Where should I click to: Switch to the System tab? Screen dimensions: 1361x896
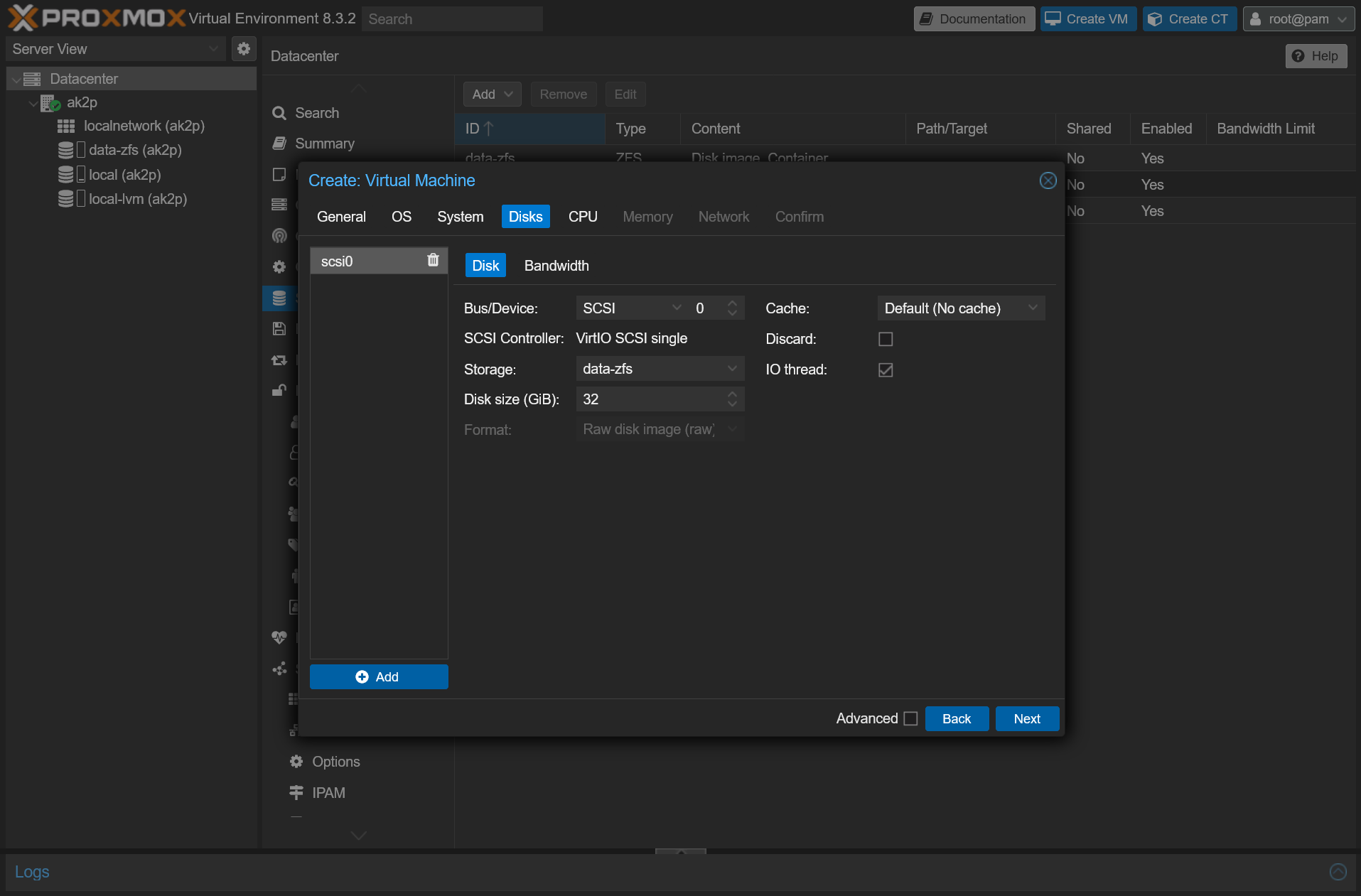click(461, 217)
